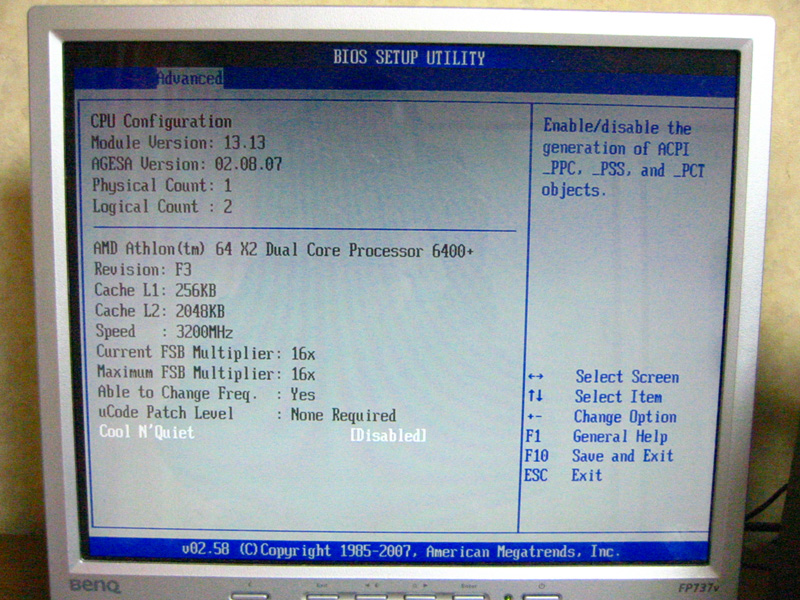Click uCode Patch Level : None Required line
Image resolution: width=800 pixels, height=600 pixels.
tap(247, 414)
